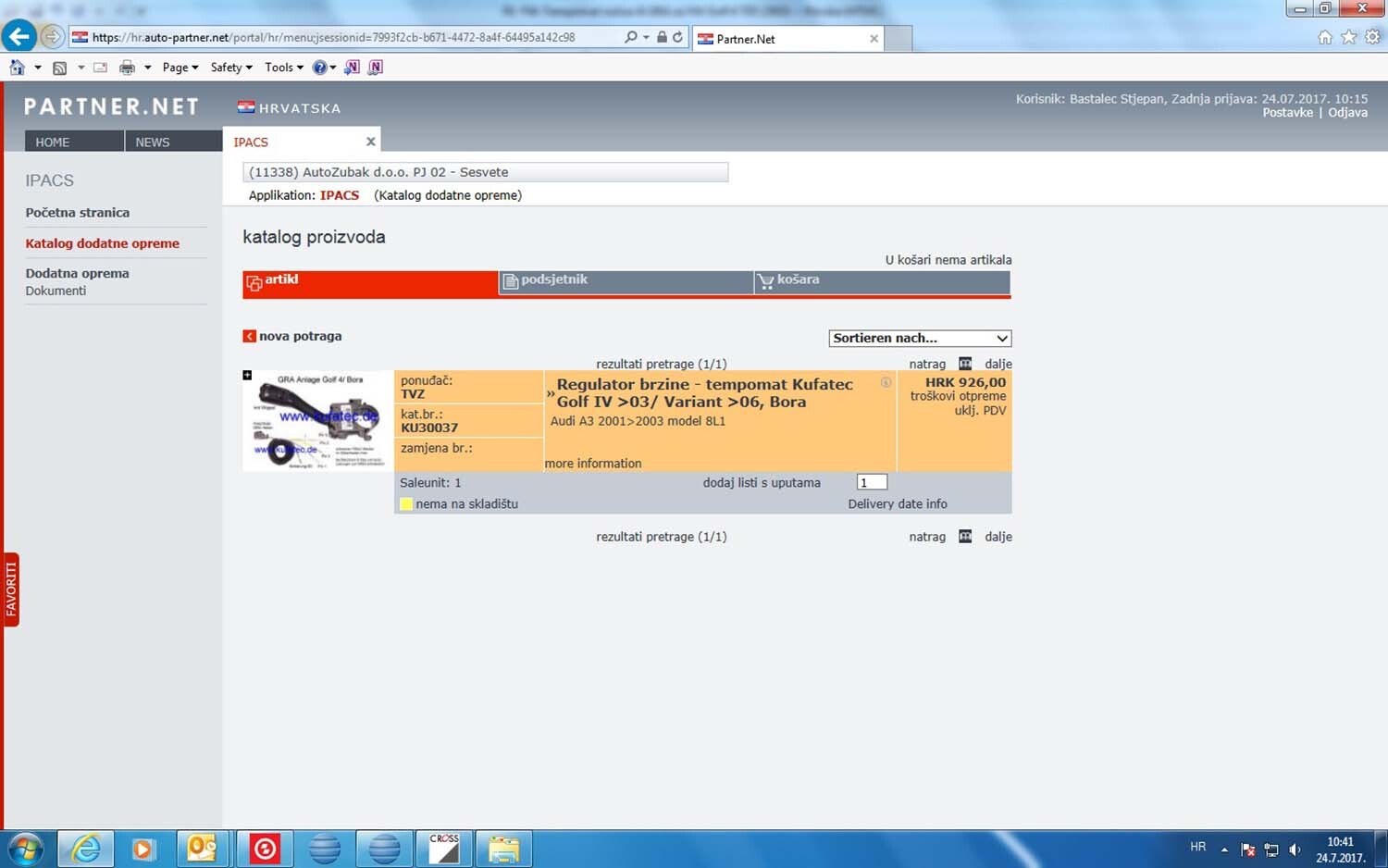
Task: Select the artikl tab
Action: coord(370,282)
